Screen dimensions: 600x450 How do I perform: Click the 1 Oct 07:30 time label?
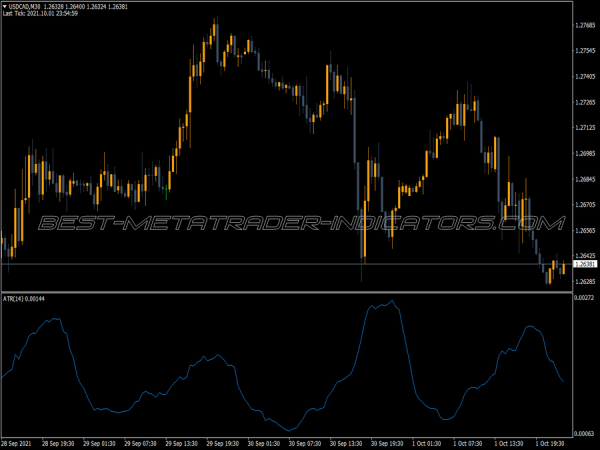(468, 444)
